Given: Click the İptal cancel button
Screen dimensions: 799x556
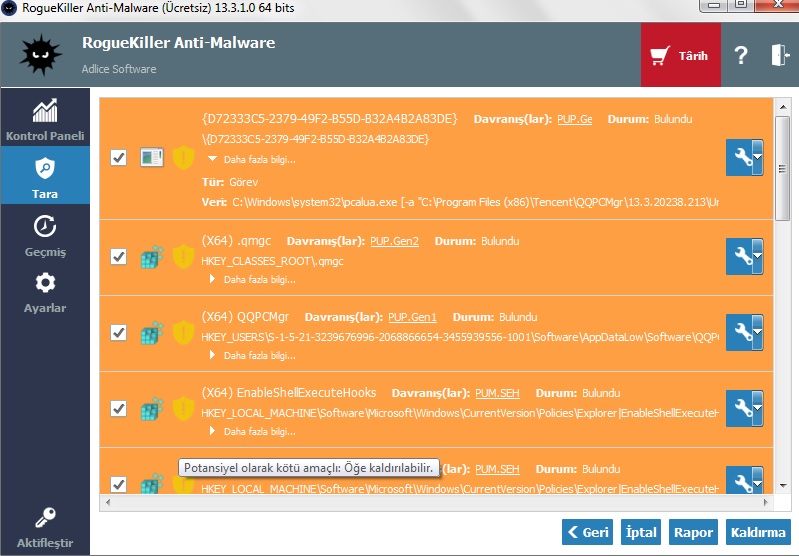Looking at the screenshot, I should coord(641,532).
